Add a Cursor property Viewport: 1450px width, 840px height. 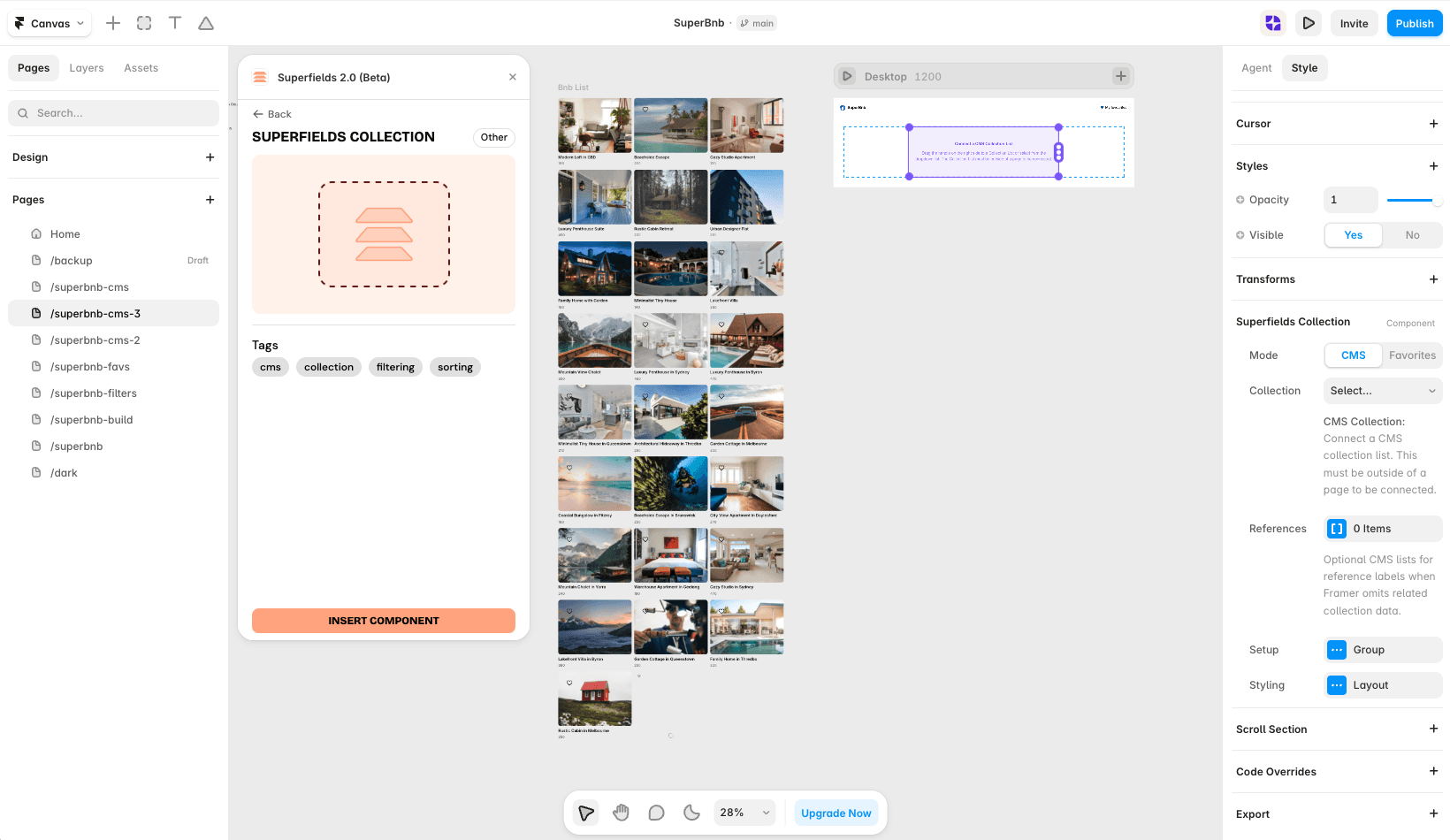click(1433, 124)
